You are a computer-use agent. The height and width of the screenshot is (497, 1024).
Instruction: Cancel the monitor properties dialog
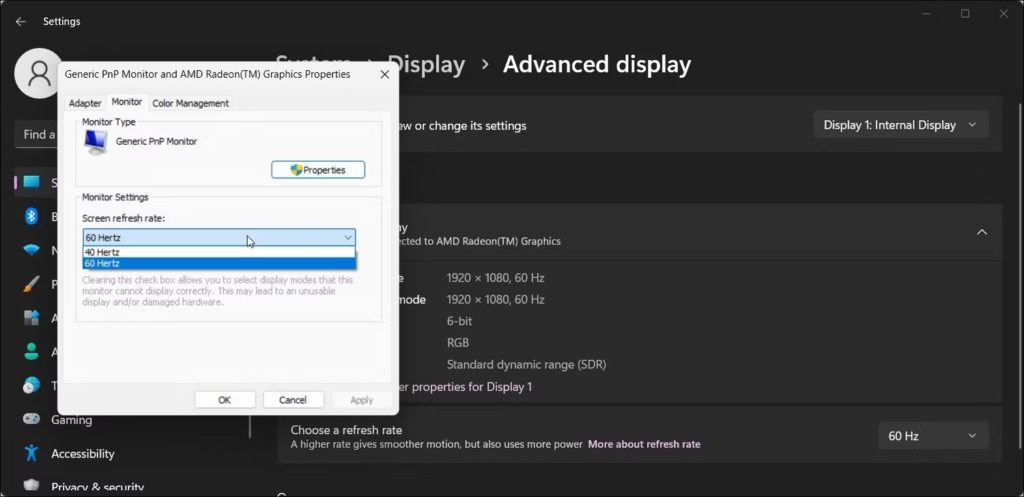coord(293,400)
